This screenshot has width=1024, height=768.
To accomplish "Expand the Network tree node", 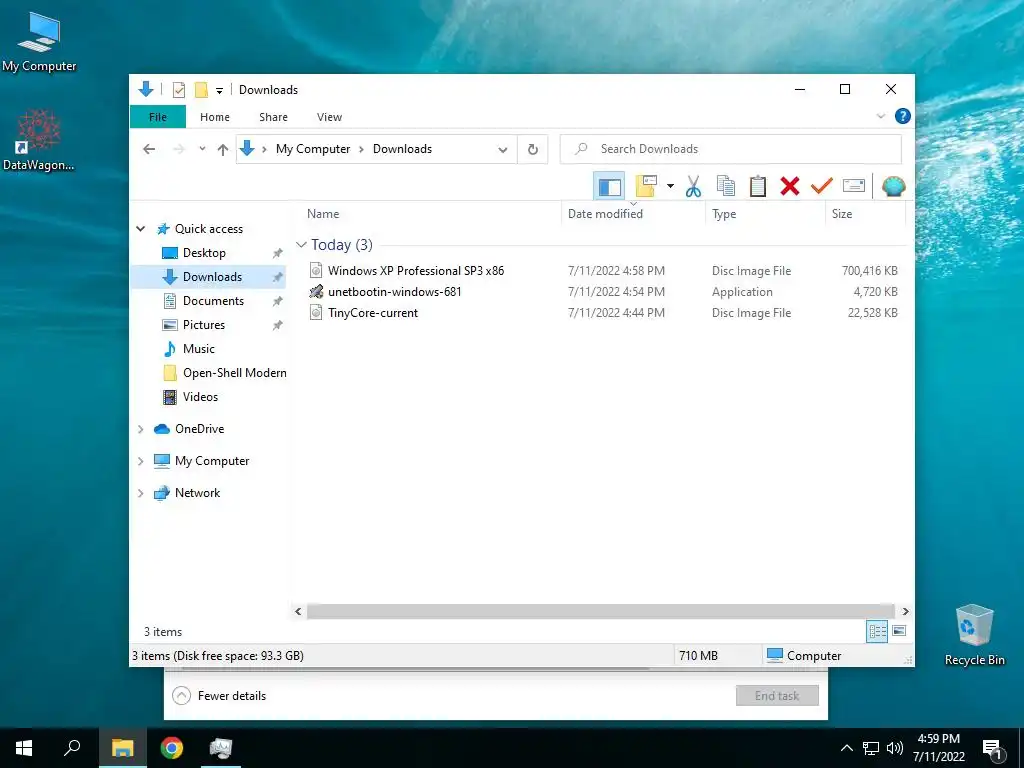I will pyautogui.click(x=140, y=493).
